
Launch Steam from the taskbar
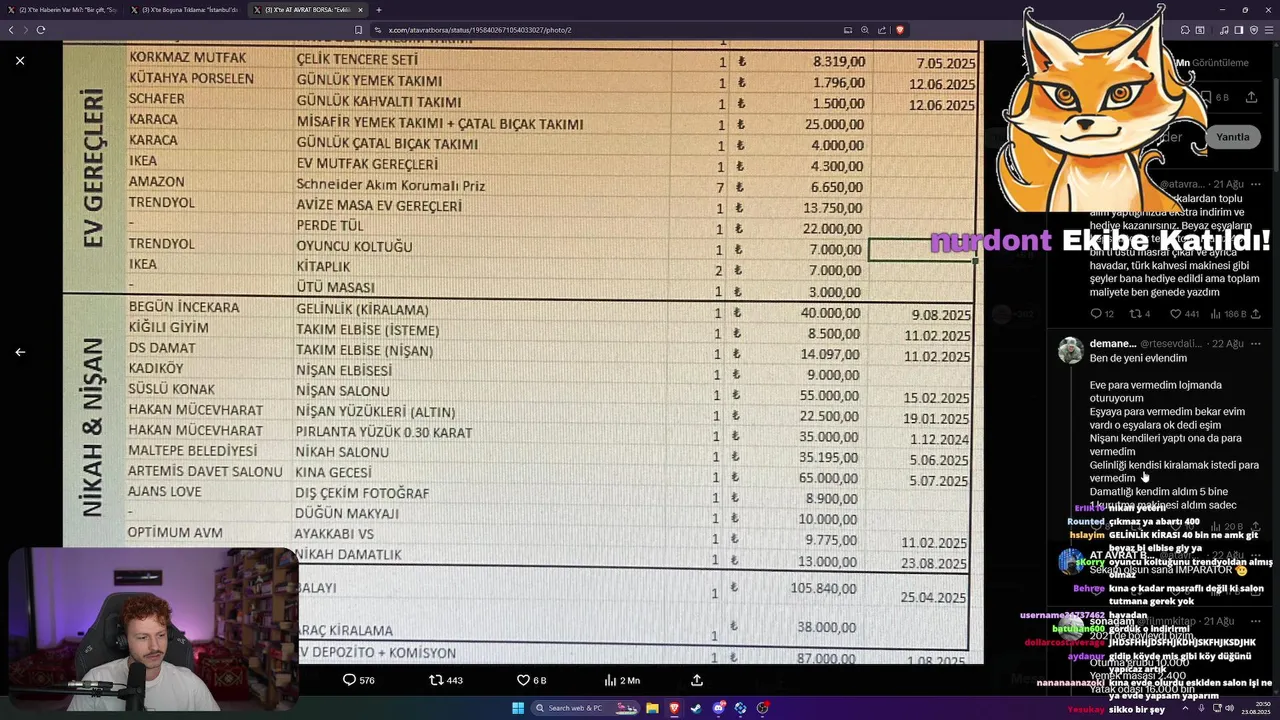[696, 708]
